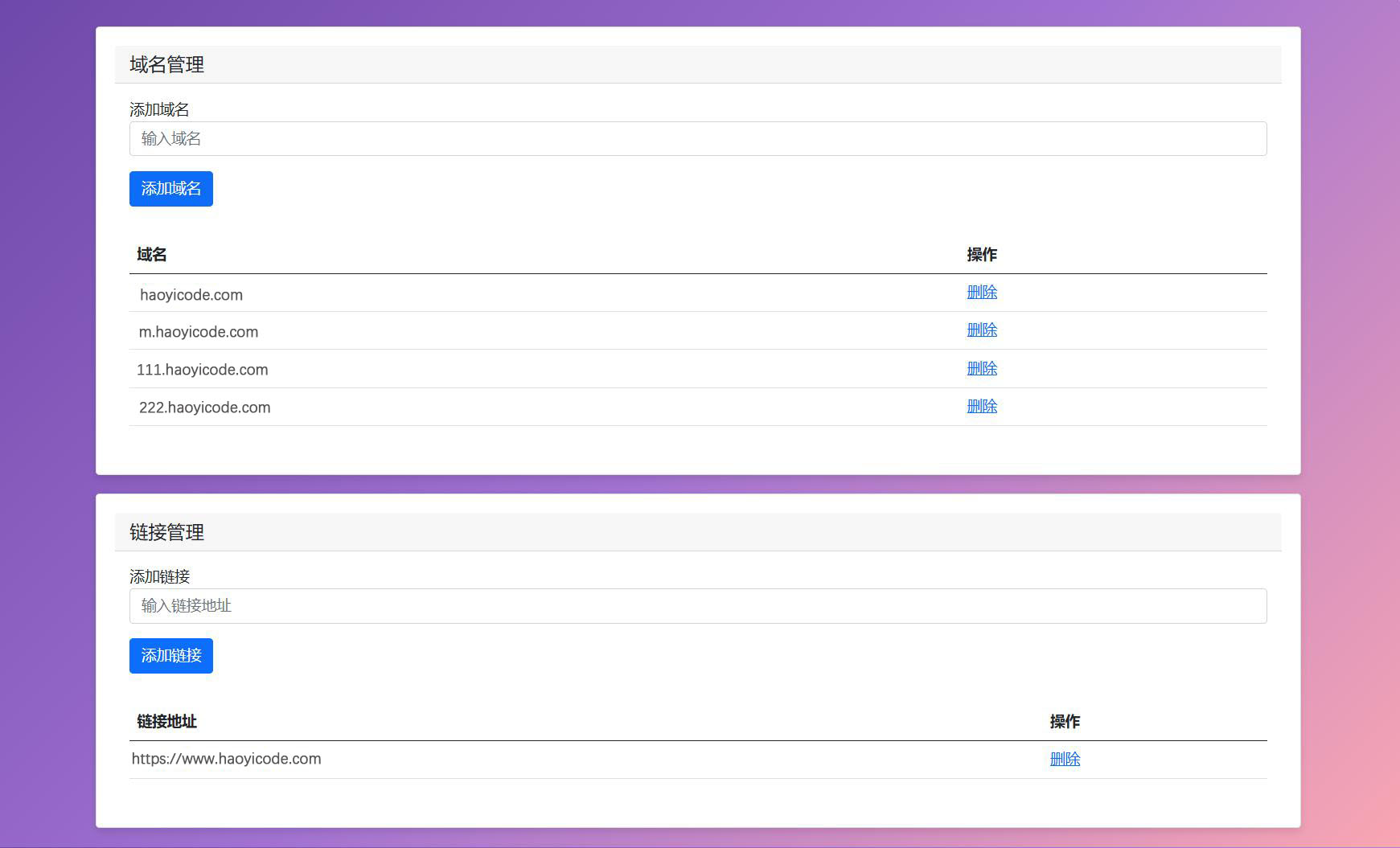Screen dimensions: 1400x848
Task: Delete the haoyicode.com domain in first row
Action: pyautogui.click(x=981, y=293)
